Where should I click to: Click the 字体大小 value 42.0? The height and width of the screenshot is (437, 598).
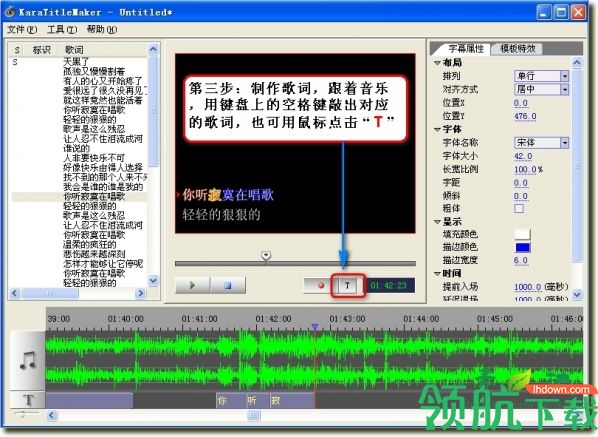523,156
